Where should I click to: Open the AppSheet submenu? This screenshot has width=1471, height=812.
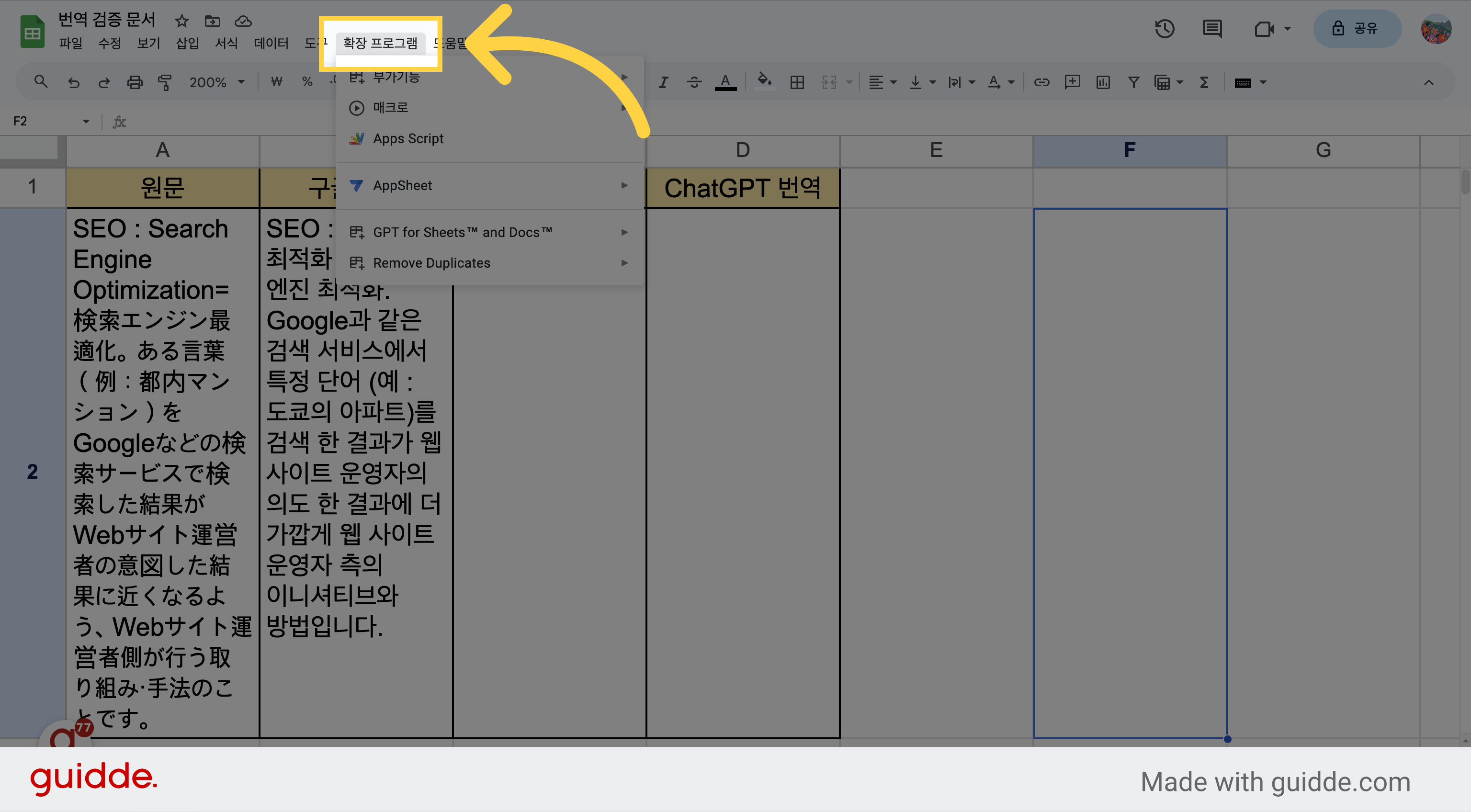coord(489,186)
